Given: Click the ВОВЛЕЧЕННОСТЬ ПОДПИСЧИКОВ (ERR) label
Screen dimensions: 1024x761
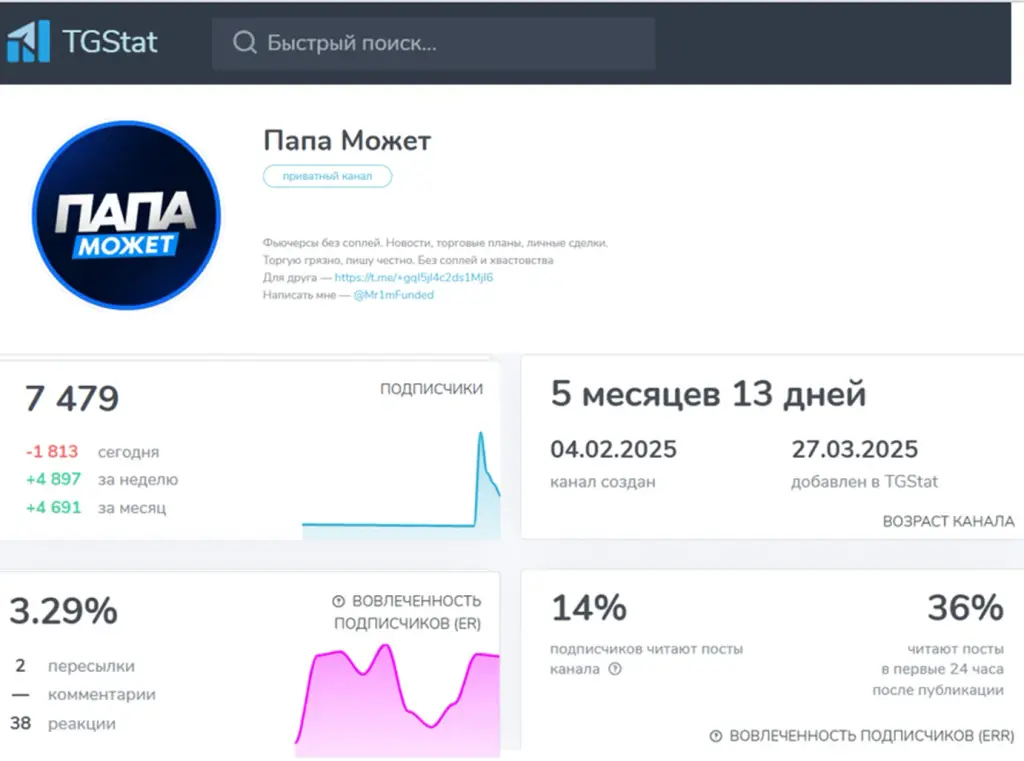Looking at the screenshot, I should tap(872, 736).
